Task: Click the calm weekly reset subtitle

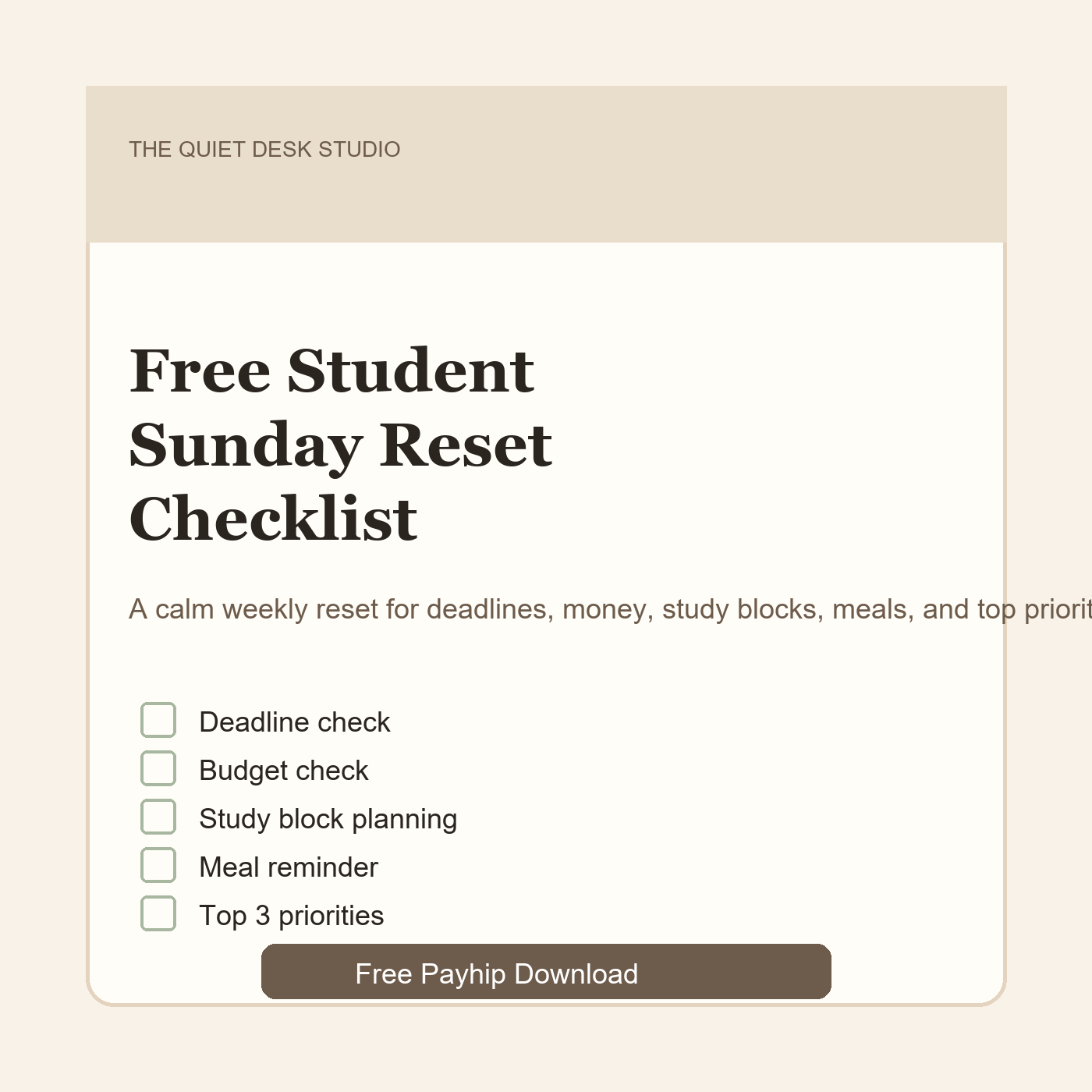Action: click(x=610, y=609)
